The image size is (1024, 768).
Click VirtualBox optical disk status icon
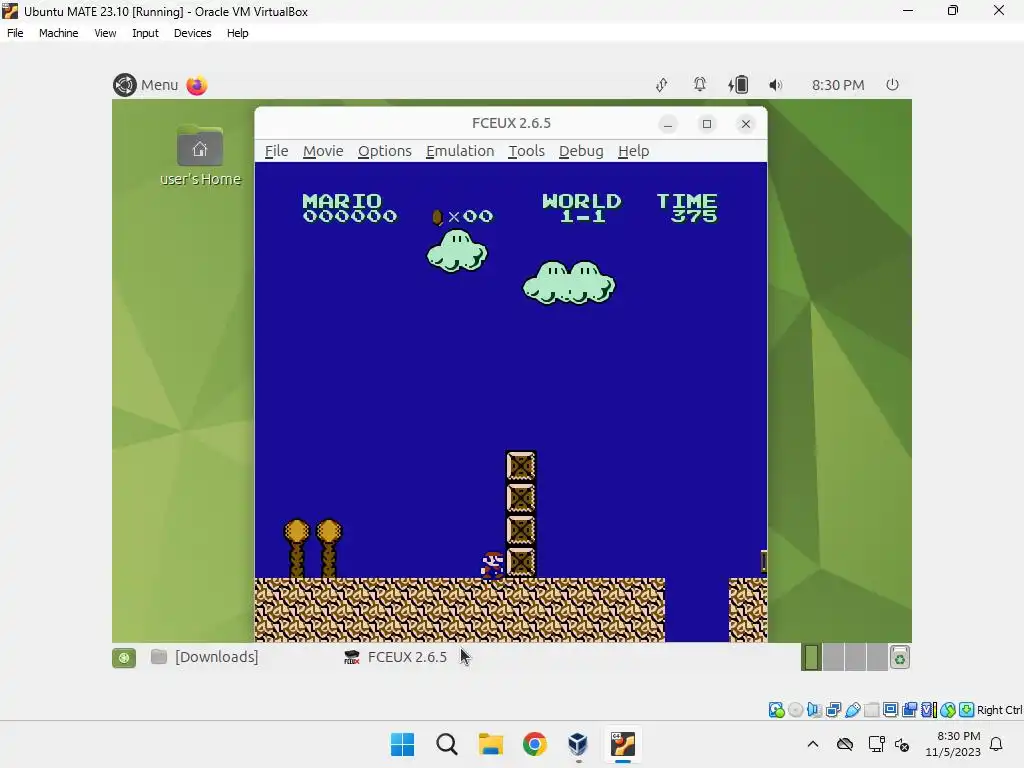point(795,710)
